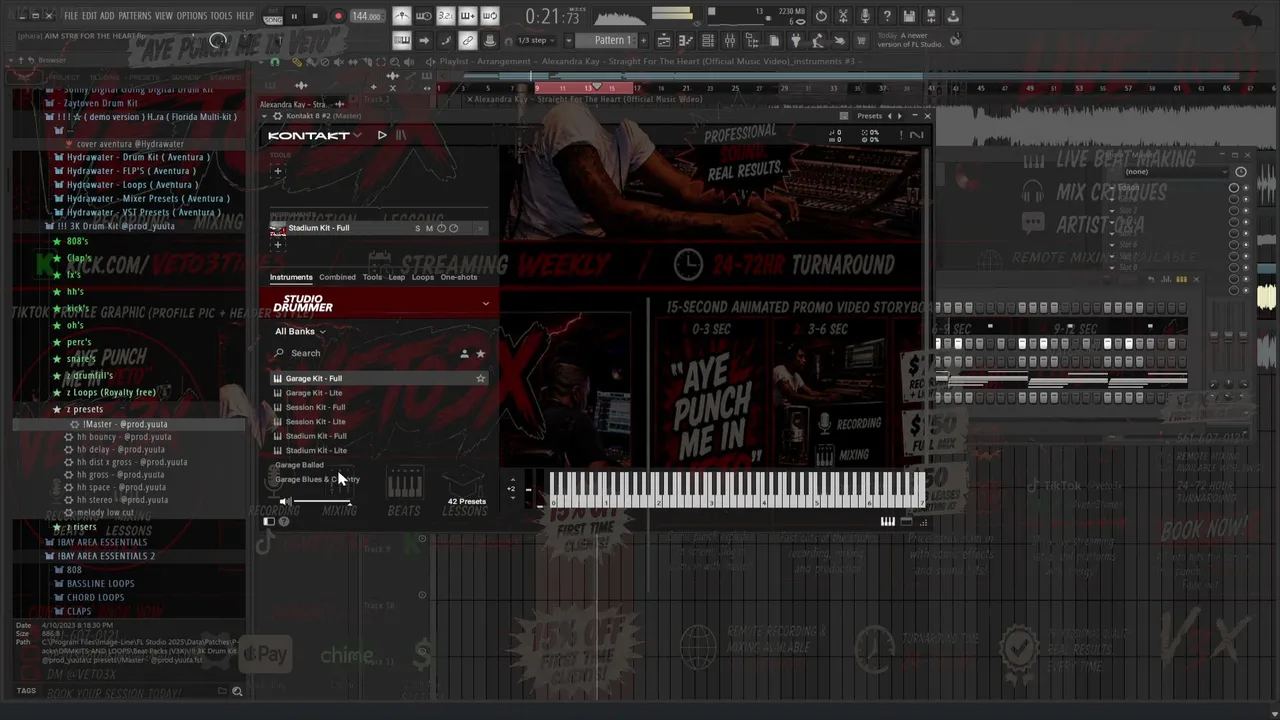1280x720 pixels.
Task: Toggle the Kontakt keyboard view icon
Action: point(887,522)
